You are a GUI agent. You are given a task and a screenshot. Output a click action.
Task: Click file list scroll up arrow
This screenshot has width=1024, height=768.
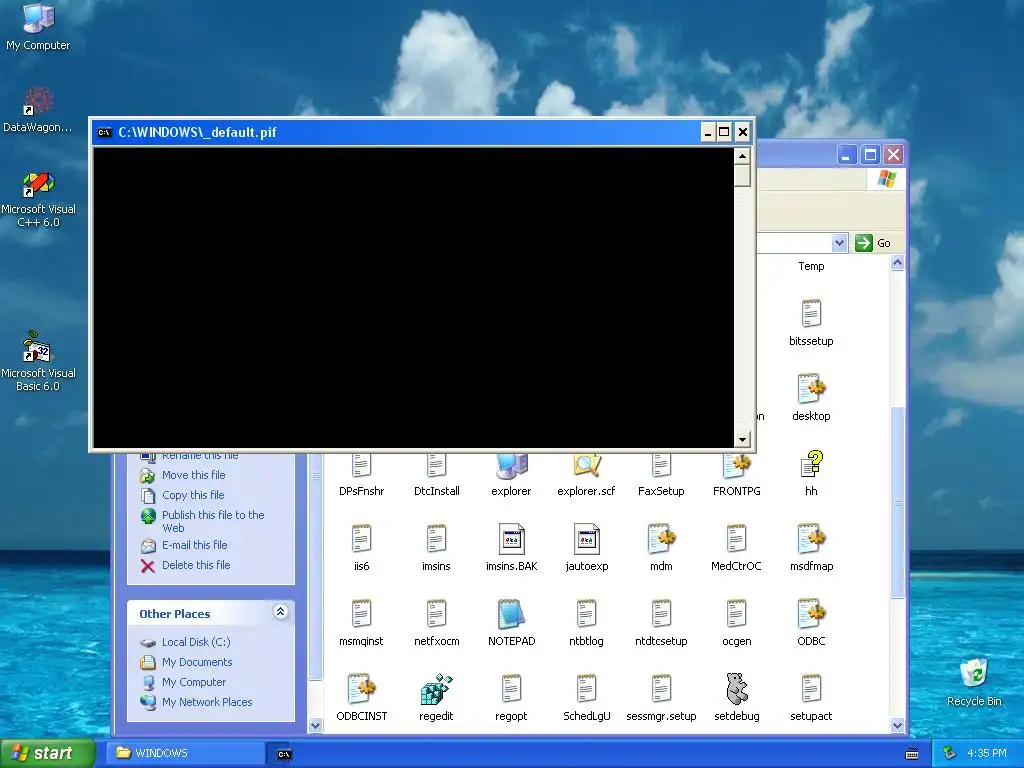coord(897,263)
